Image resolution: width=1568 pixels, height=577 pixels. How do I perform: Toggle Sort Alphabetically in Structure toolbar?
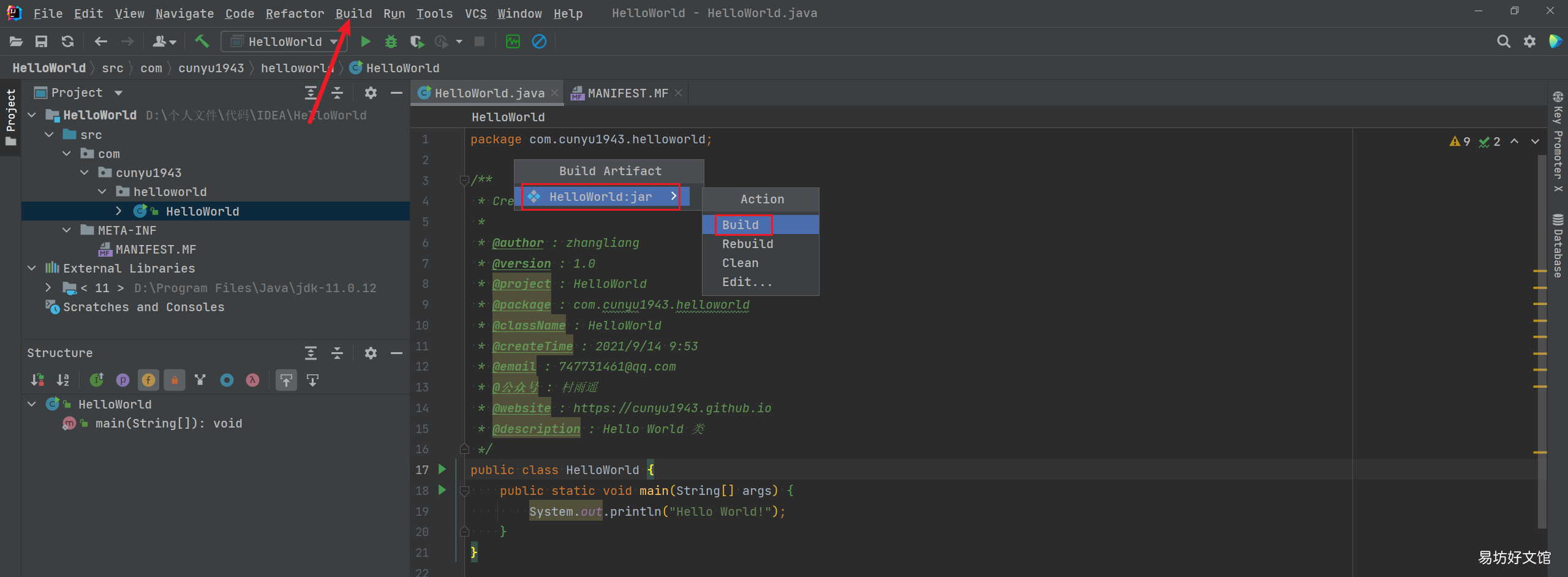click(x=63, y=380)
